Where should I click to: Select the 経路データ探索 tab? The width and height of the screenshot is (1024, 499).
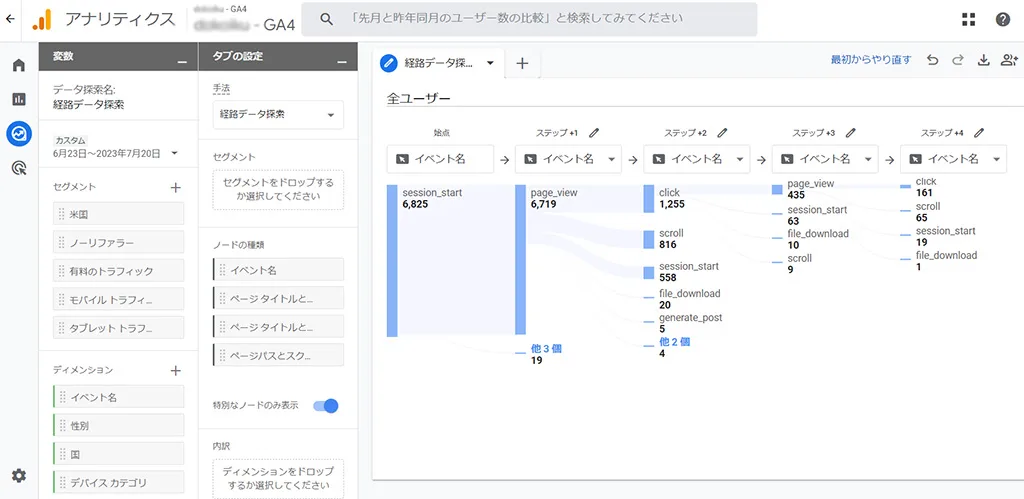pos(438,63)
